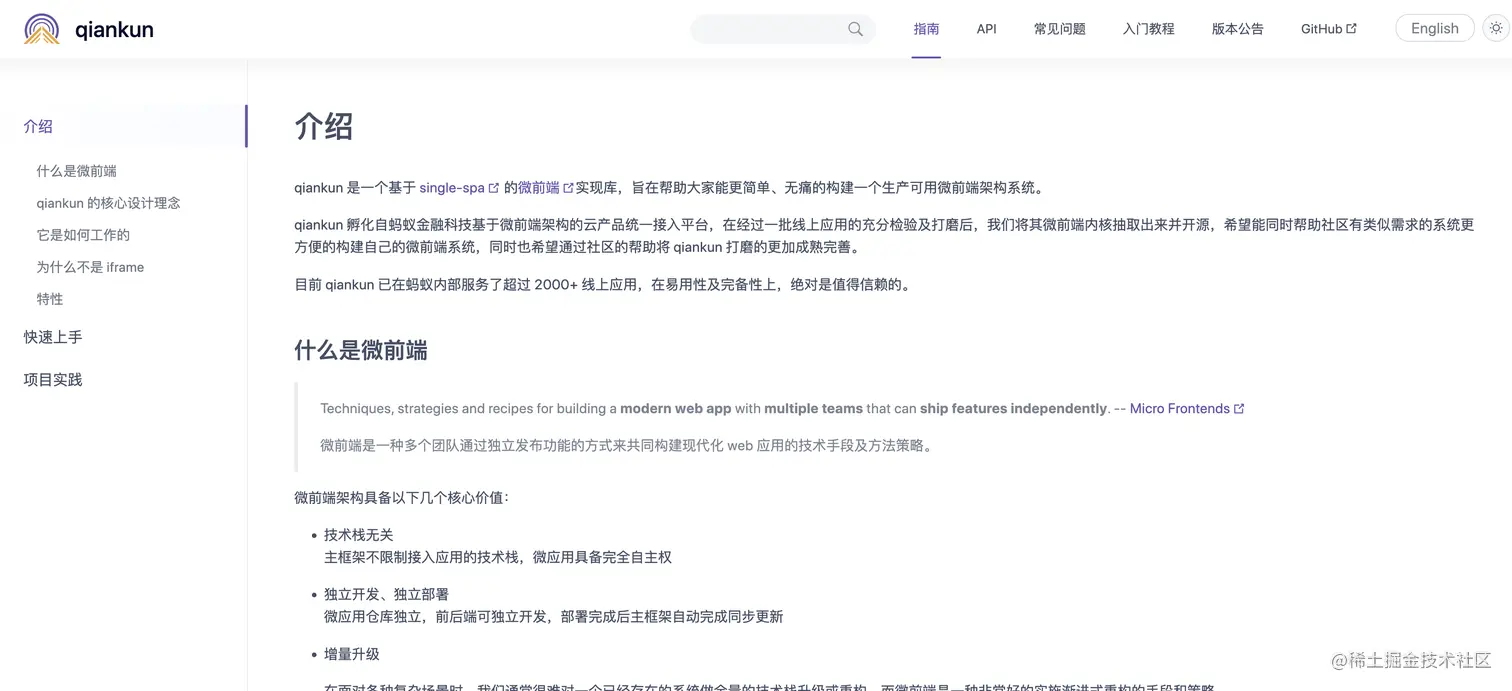1512x691 pixels.
Task: Go to 它是如何工作的 in the sidebar
Action: pos(83,235)
